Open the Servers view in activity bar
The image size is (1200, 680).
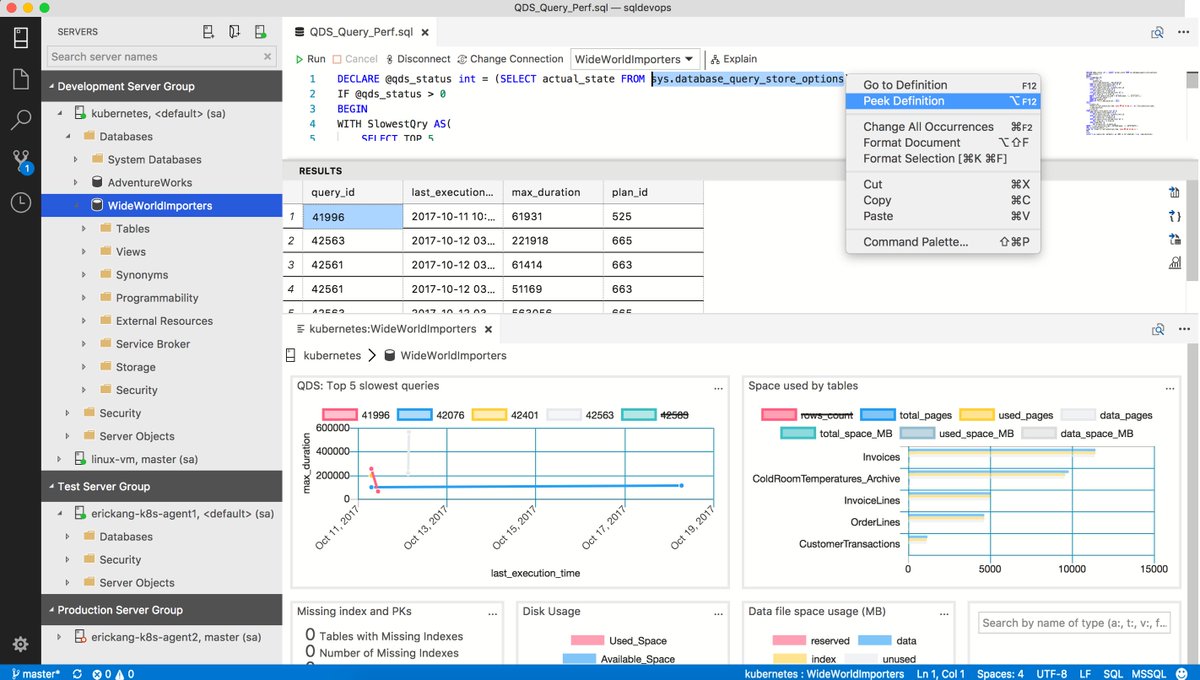tap(21, 39)
